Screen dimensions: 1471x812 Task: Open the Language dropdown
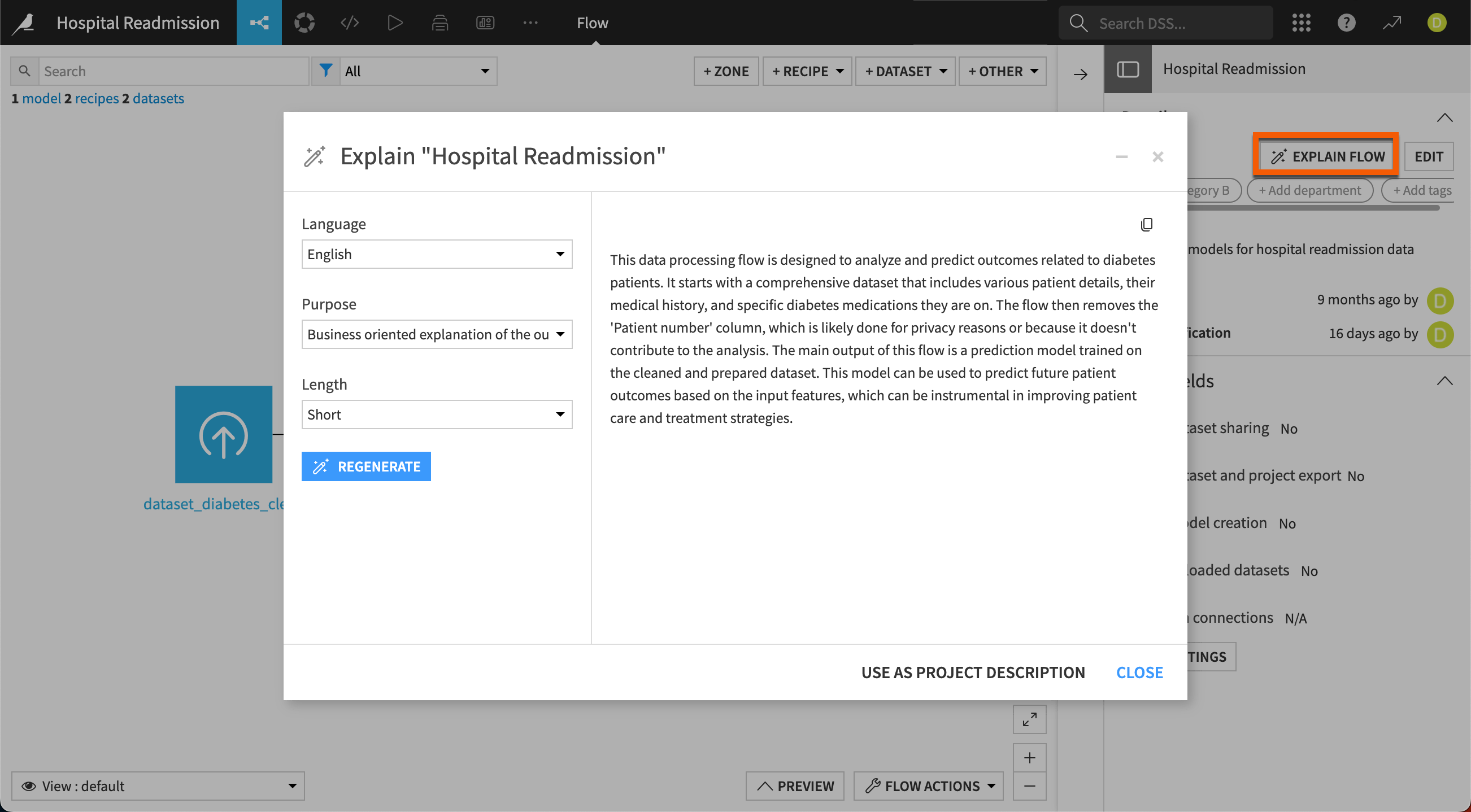click(x=436, y=254)
